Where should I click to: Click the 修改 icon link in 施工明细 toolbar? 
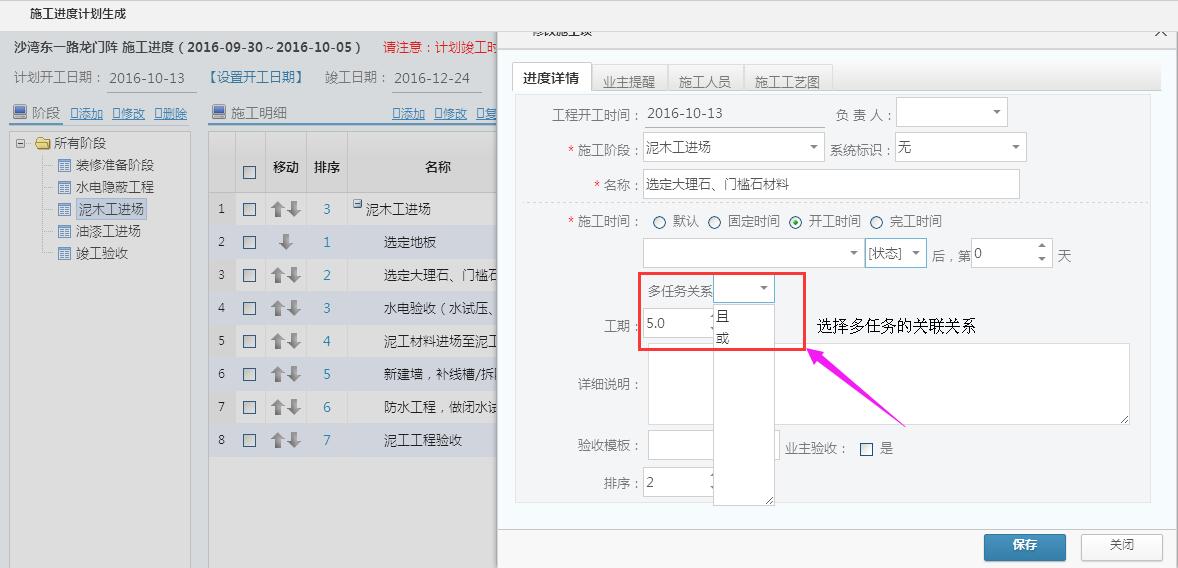[x=450, y=114]
